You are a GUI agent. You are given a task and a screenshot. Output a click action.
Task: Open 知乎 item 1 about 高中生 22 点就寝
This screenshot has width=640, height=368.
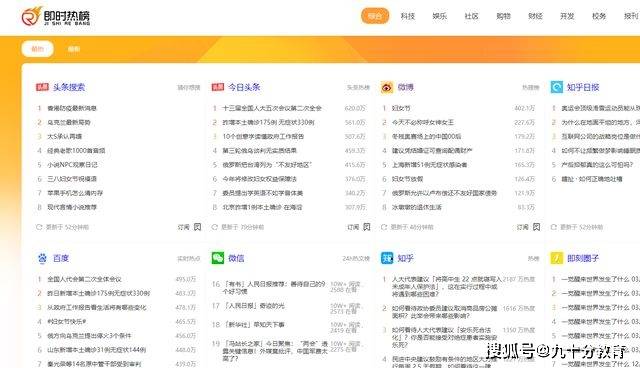pyautogui.click(x=447, y=286)
